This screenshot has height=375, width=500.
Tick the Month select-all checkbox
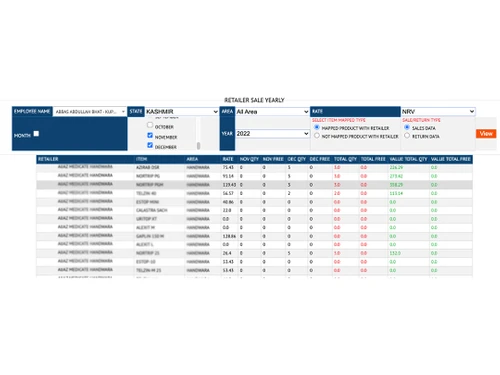(x=36, y=134)
